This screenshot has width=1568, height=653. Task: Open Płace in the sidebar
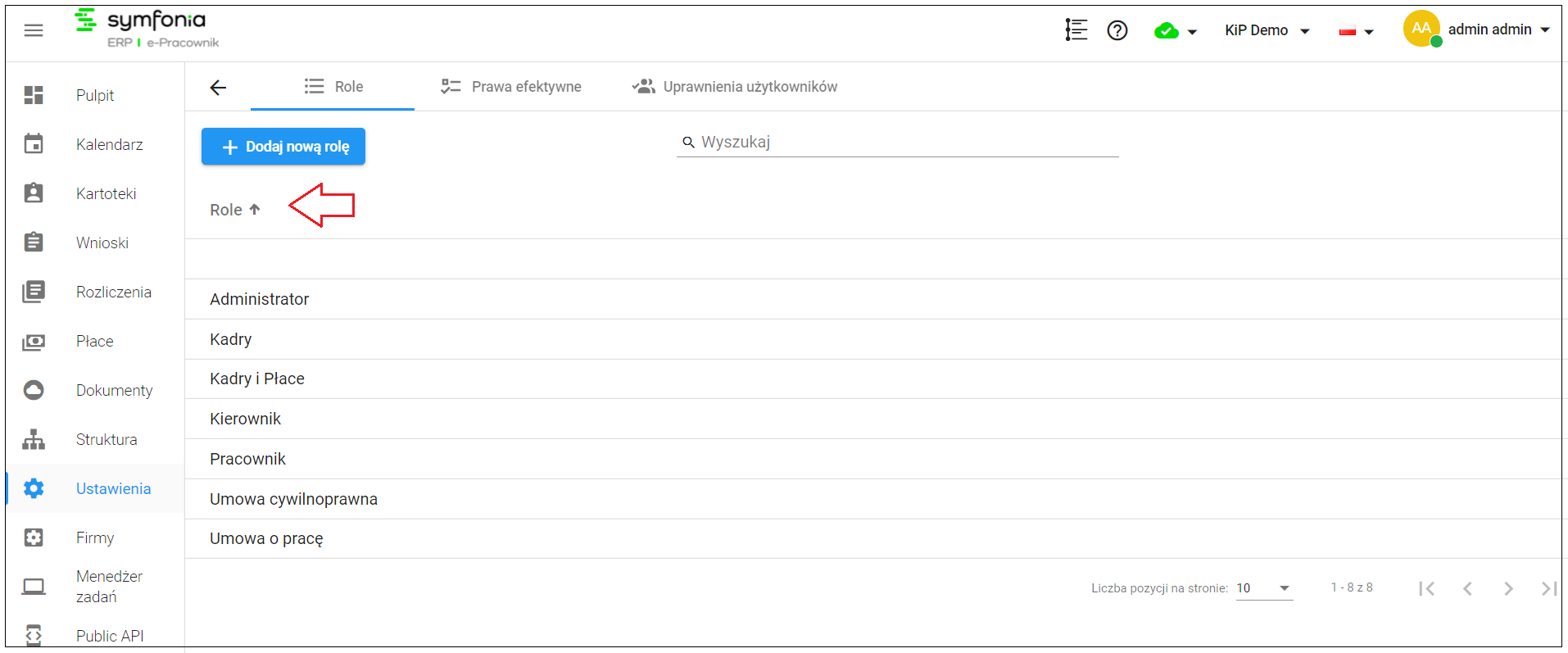95,341
